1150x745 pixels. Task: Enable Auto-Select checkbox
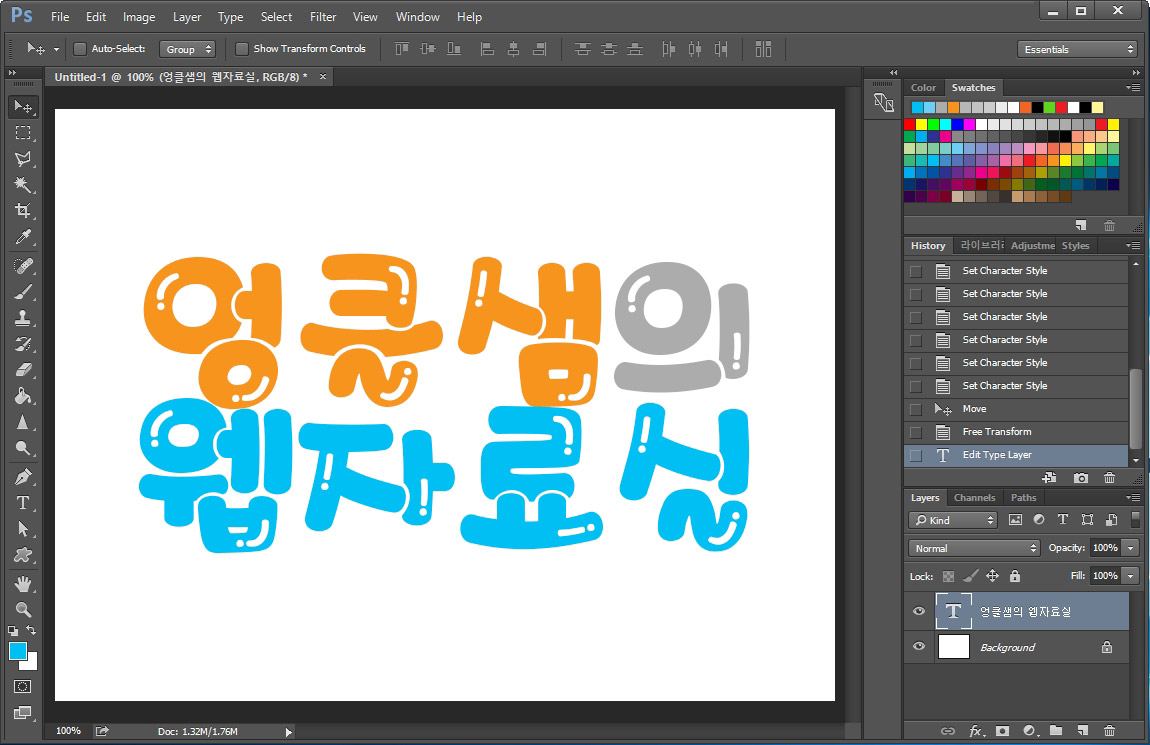pos(80,49)
